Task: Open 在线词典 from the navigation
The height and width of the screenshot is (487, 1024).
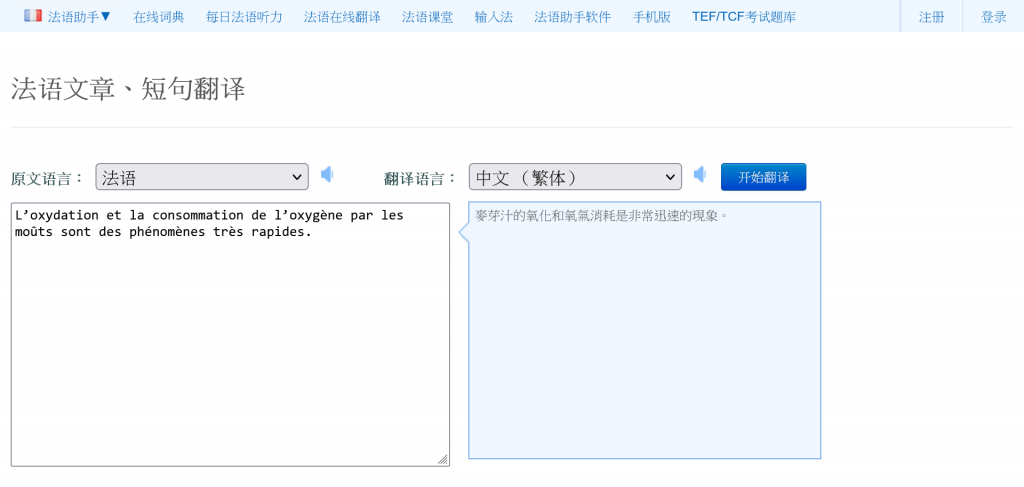Action: tap(159, 17)
